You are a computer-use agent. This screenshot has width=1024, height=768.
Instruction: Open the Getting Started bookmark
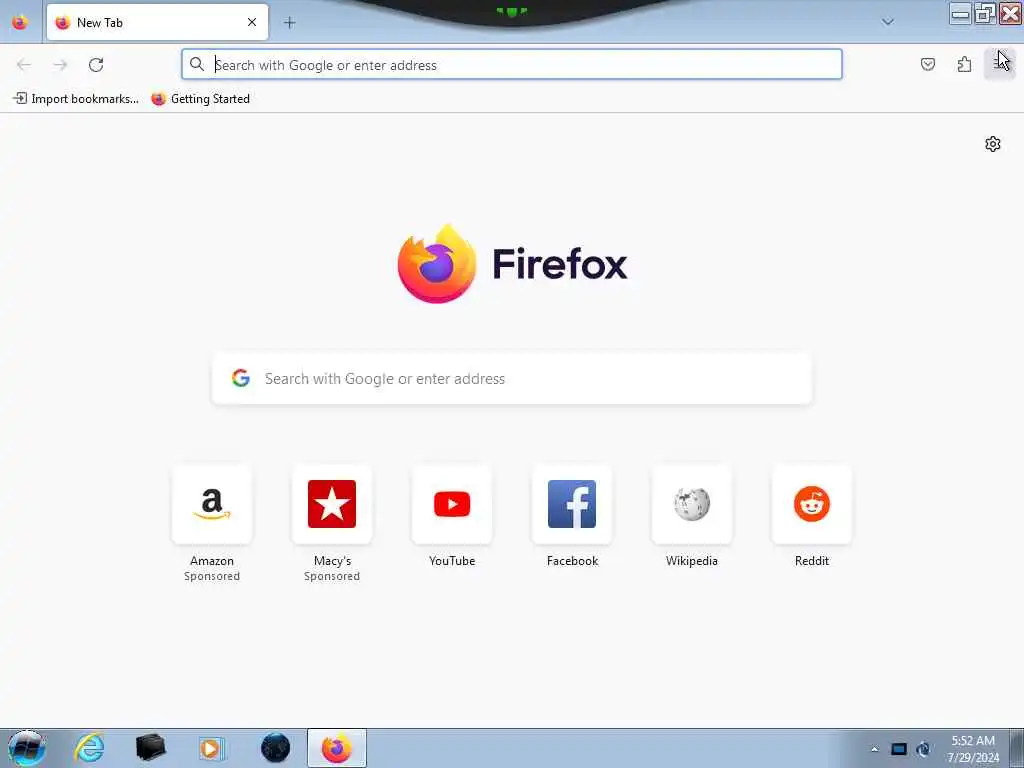pyautogui.click(x=200, y=99)
